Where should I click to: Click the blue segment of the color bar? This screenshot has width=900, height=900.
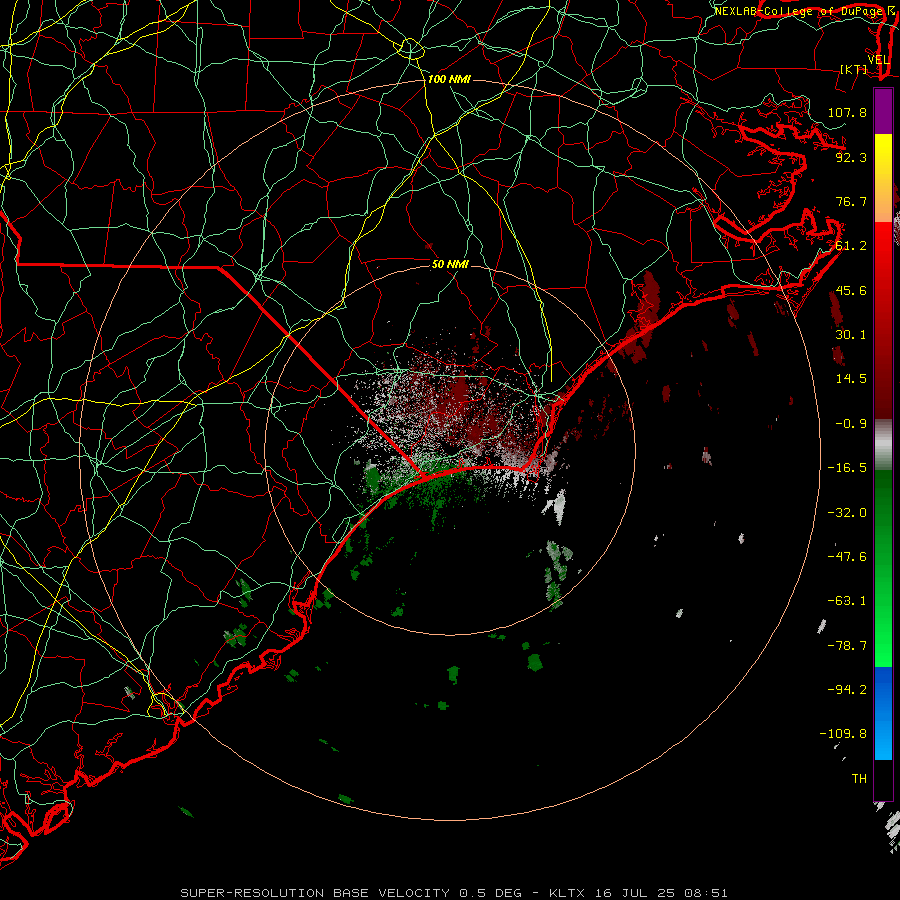[883, 713]
